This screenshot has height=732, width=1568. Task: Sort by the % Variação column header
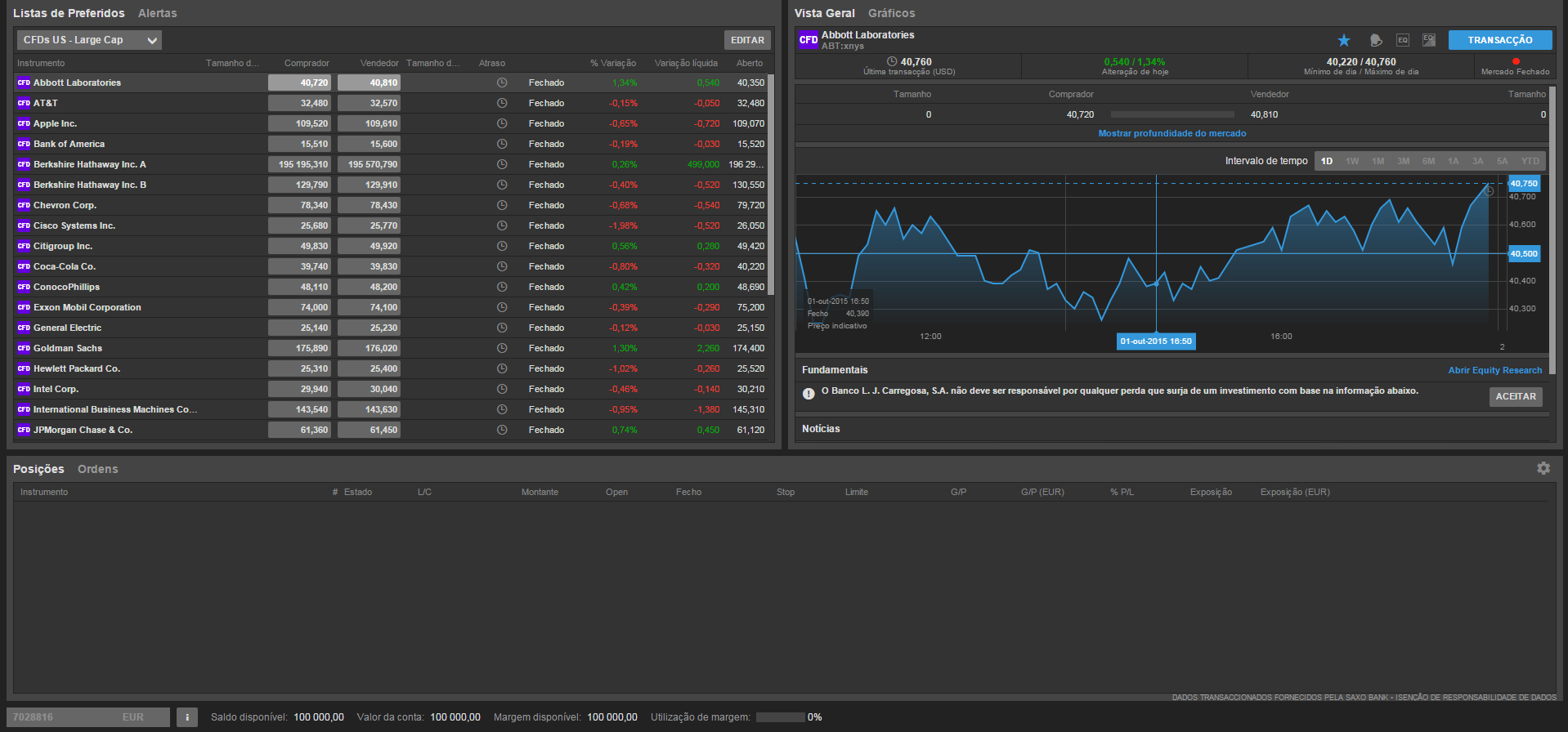613,63
